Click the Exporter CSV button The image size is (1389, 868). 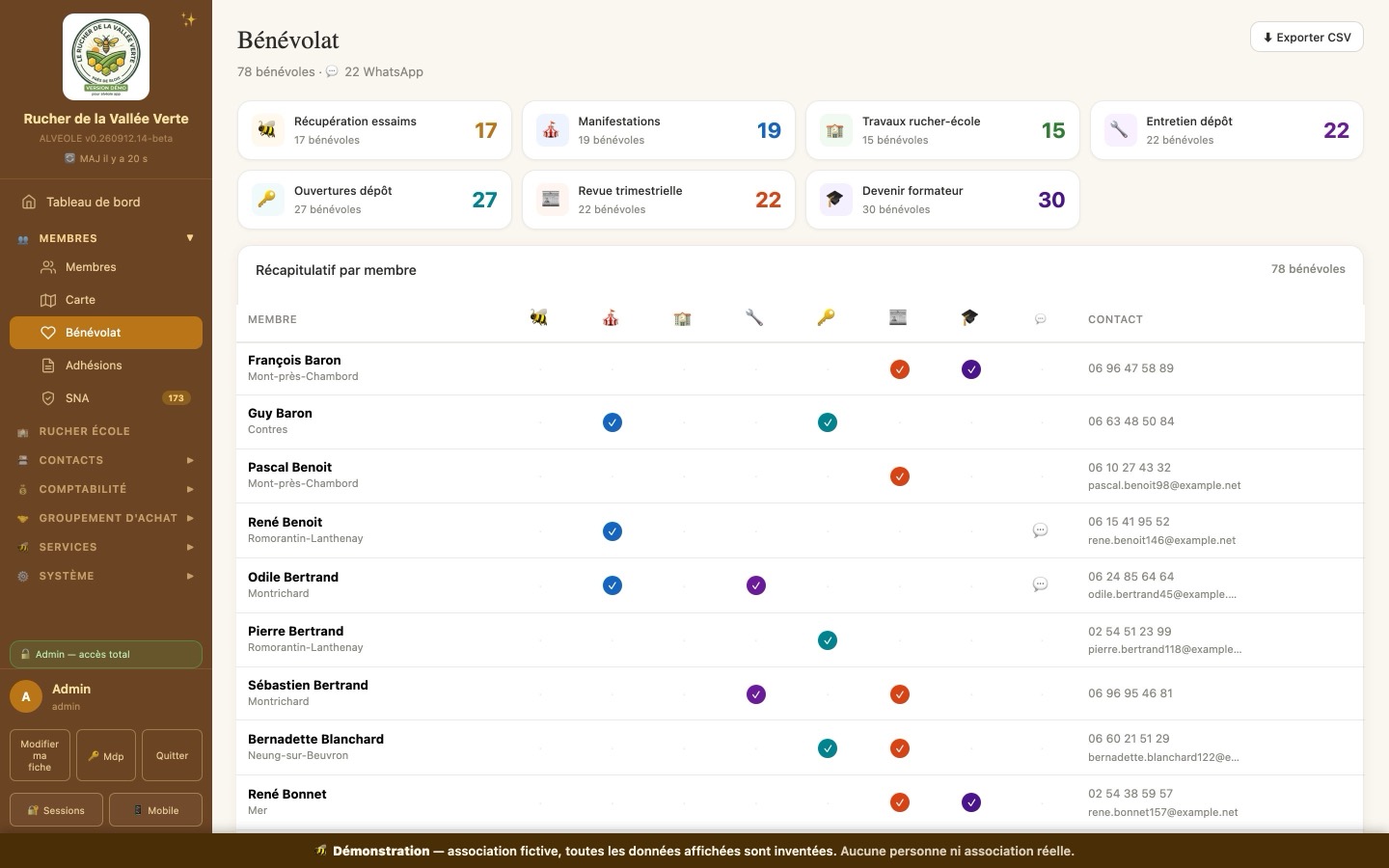point(1306,38)
